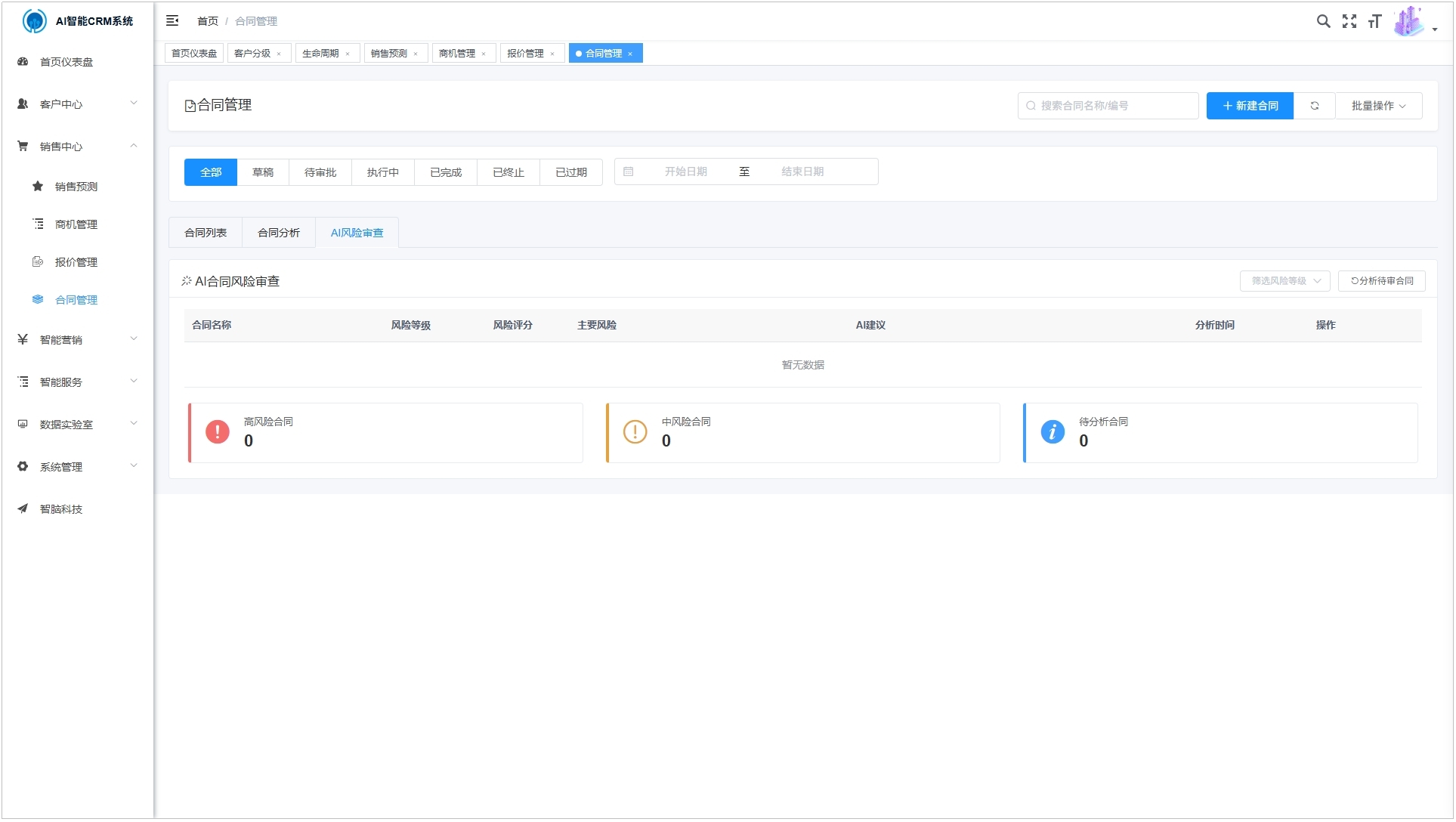Image resolution: width=1456 pixels, height=822 pixels.
Task: Open 智脑科技 paper plane sidebar item
Action: (x=60, y=509)
